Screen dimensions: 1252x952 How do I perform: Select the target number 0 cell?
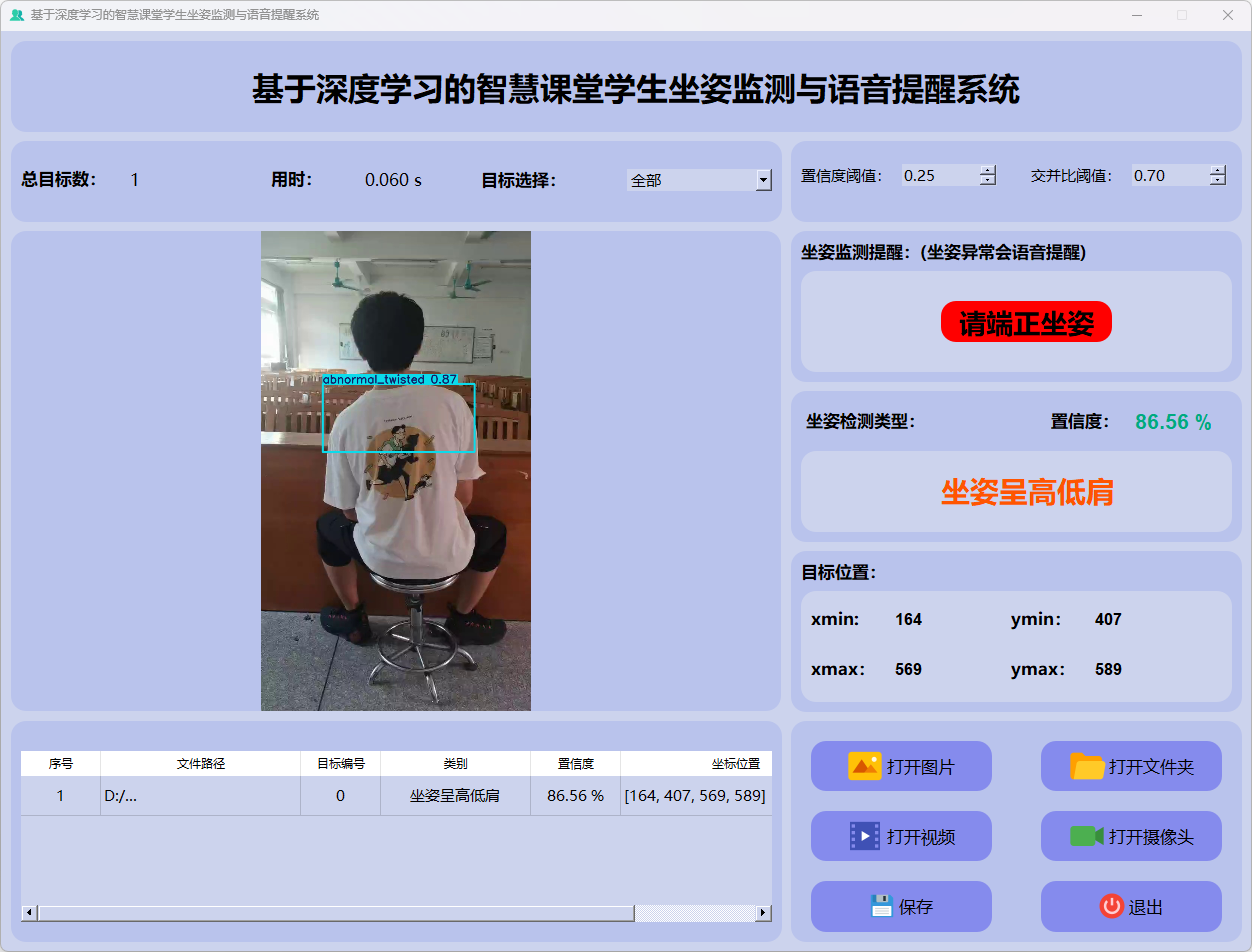[341, 796]
